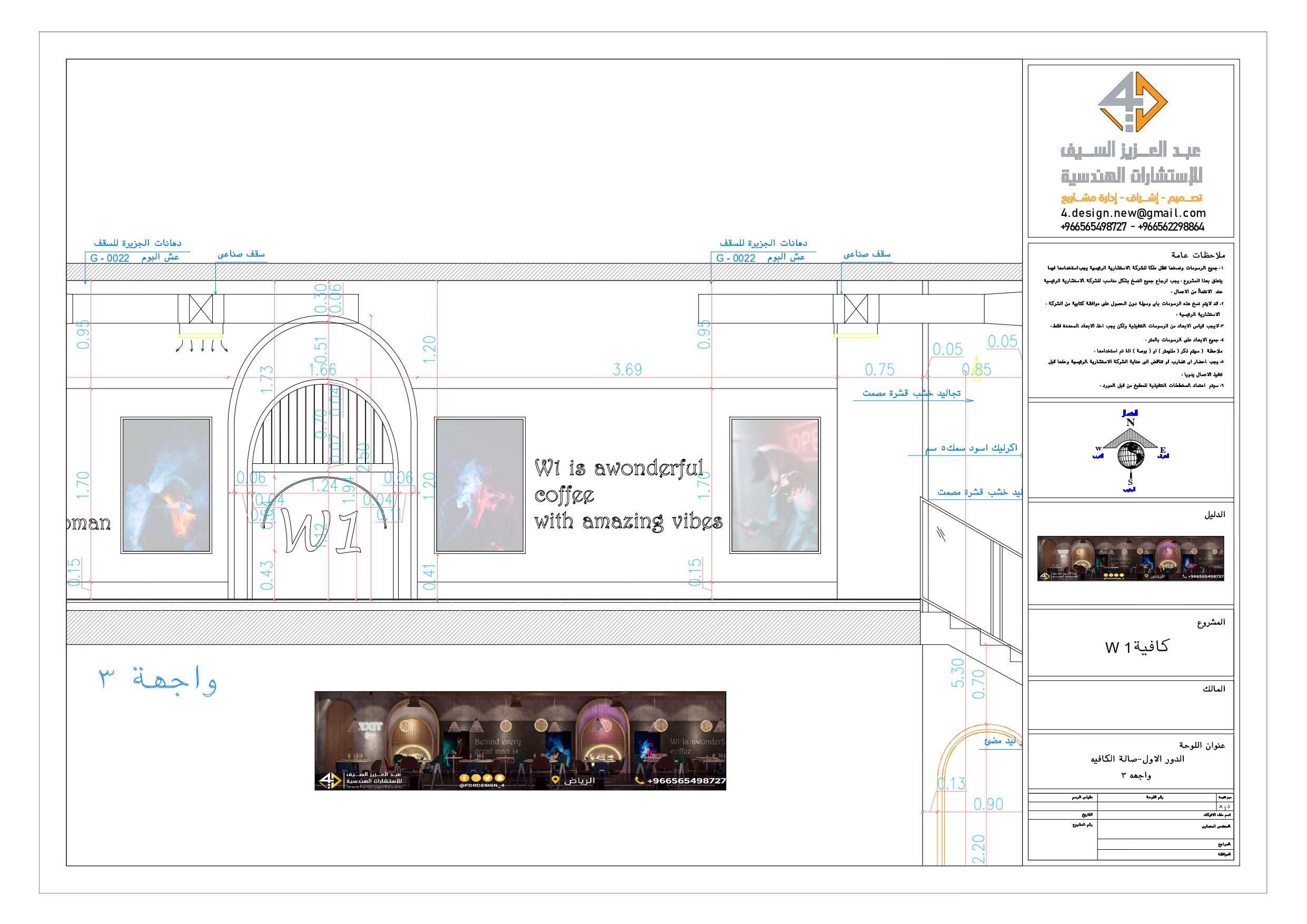Select the 0.85 dimension value
1307x924 pixels.
(977, 370)
